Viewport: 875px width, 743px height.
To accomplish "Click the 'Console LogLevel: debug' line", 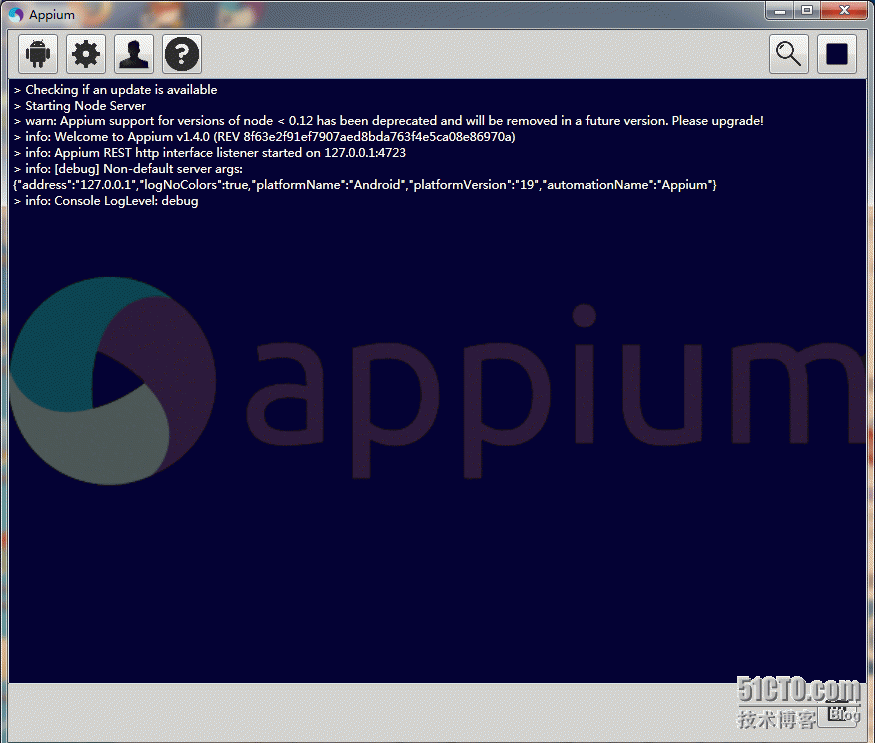I will 106,201.
